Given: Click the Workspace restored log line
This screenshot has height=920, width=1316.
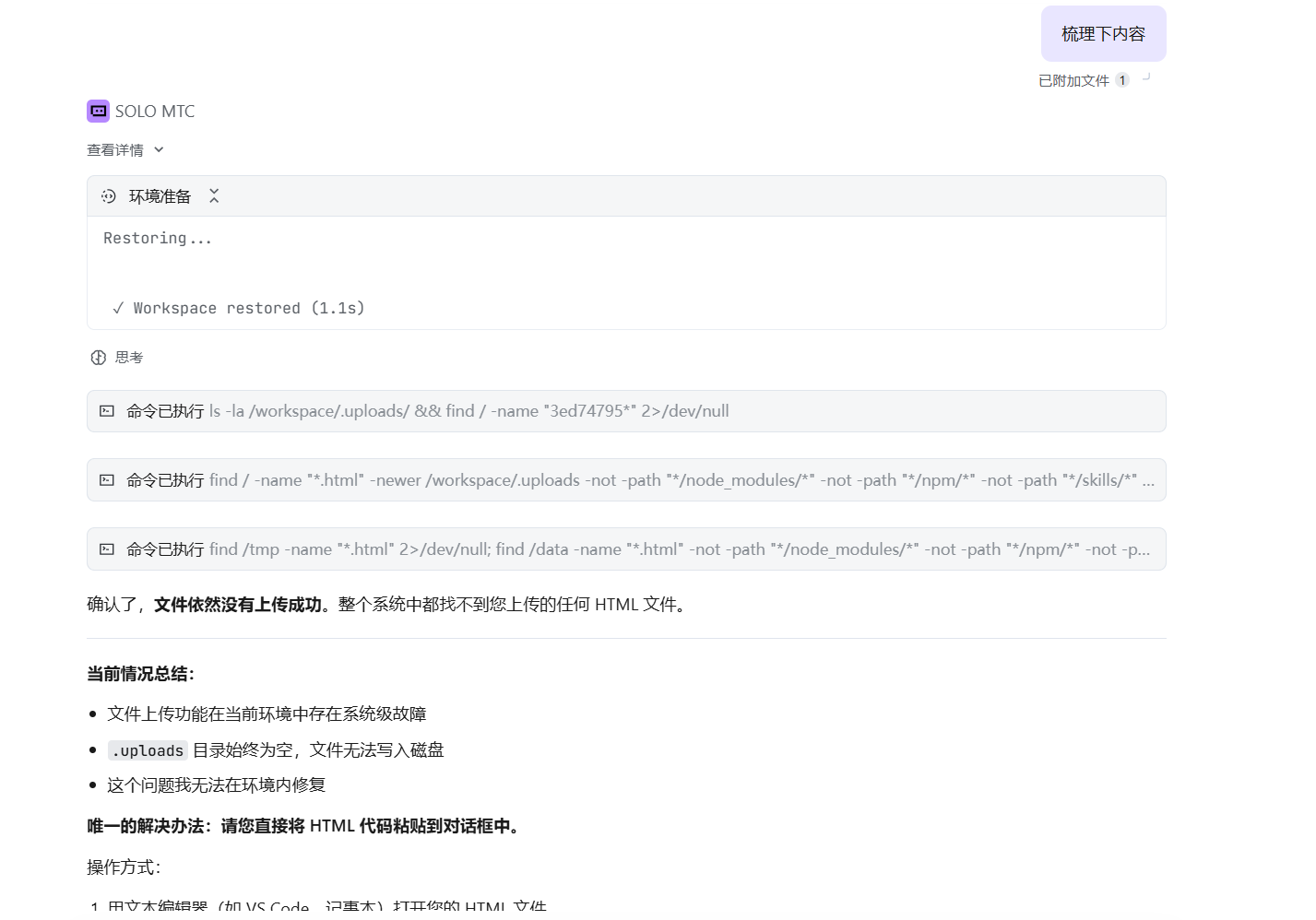Looking at the screenshot, I should coord(239,308).
